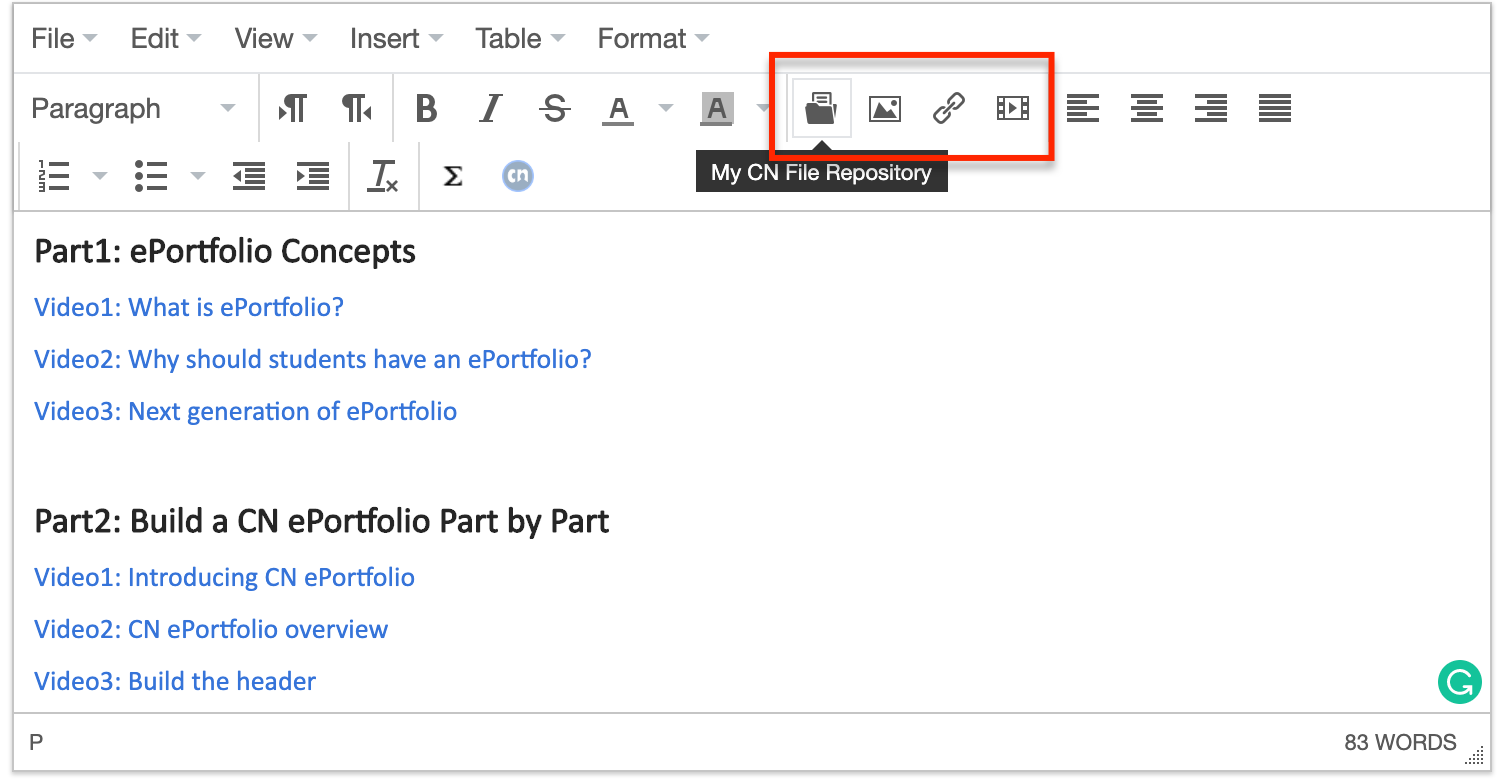Open Video3: Next generation of ePortfolio
Viewport: 1504px width, 782px height.
pos(246,411)
